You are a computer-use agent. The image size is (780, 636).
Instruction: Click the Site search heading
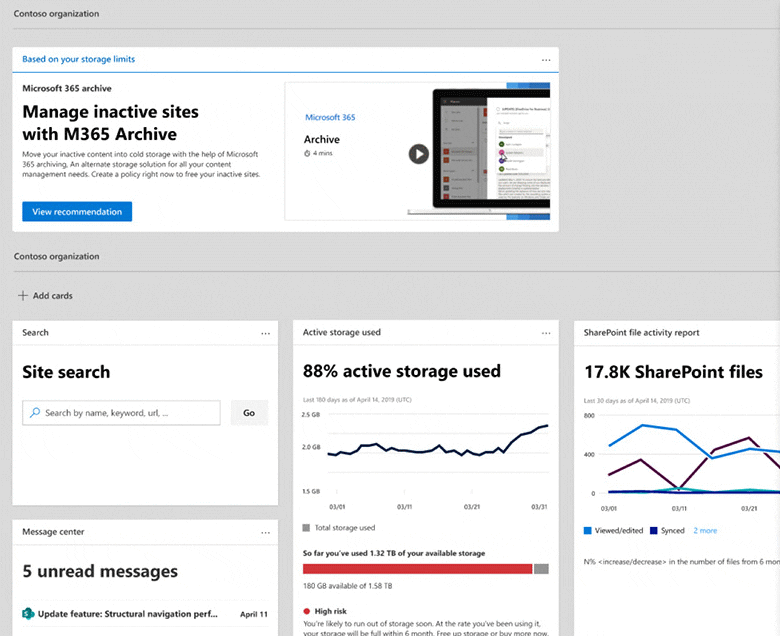tap(66, 372)
